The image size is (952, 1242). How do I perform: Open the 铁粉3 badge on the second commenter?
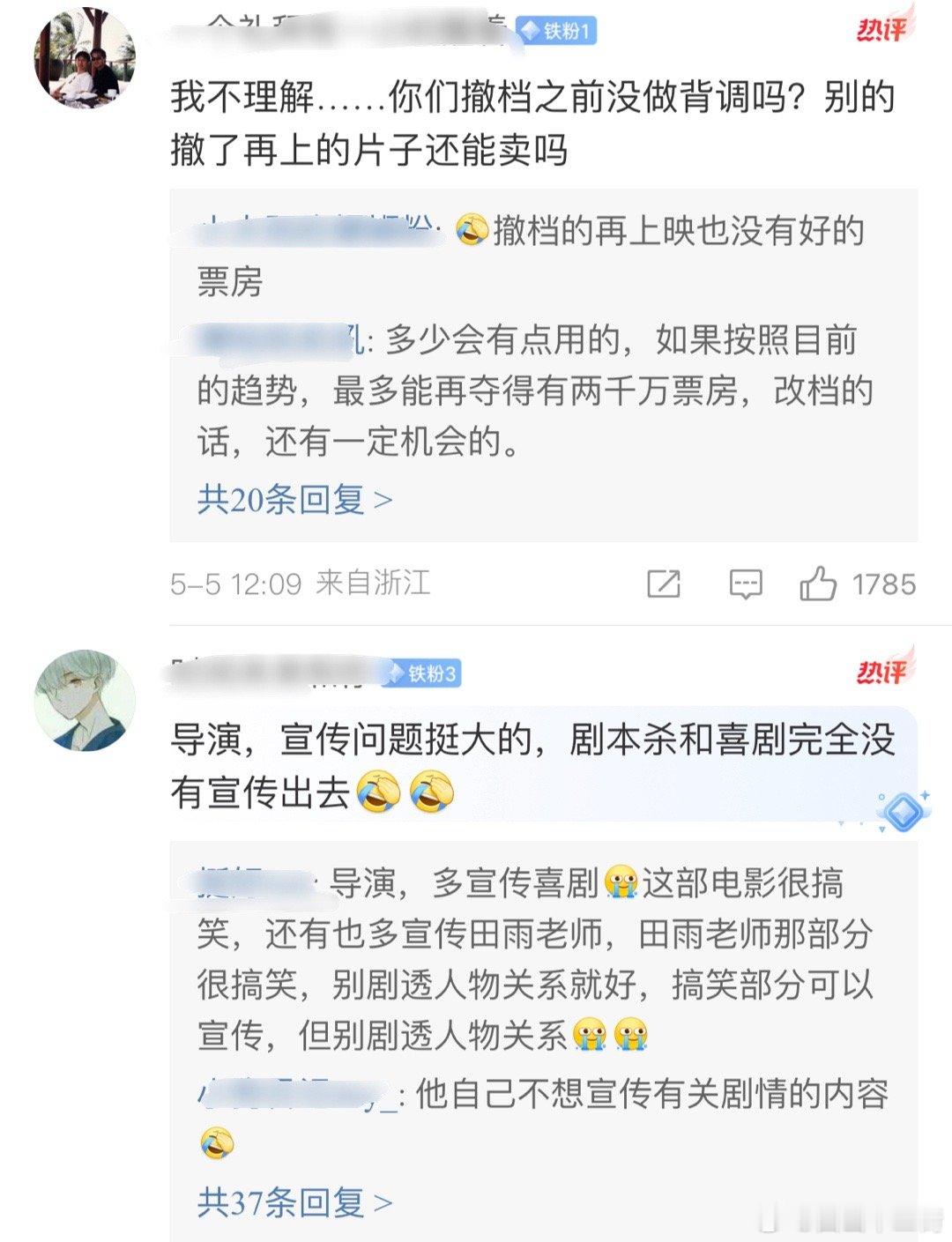pos(421,674)
